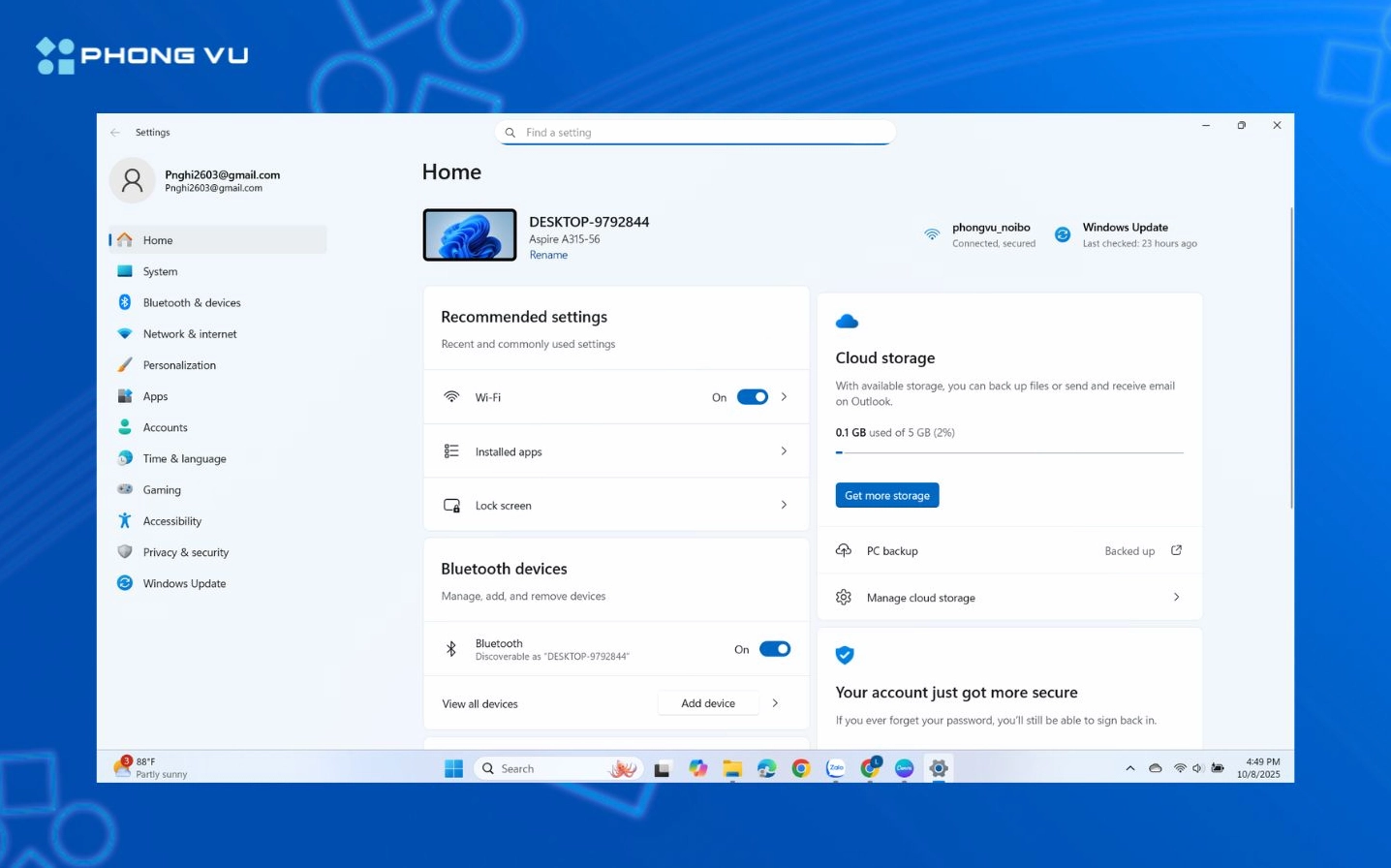The image size is (1391, 868).
Task: Open Lock screen settings via its chevron
Action: pyautogui.click(x=784, y=505)
